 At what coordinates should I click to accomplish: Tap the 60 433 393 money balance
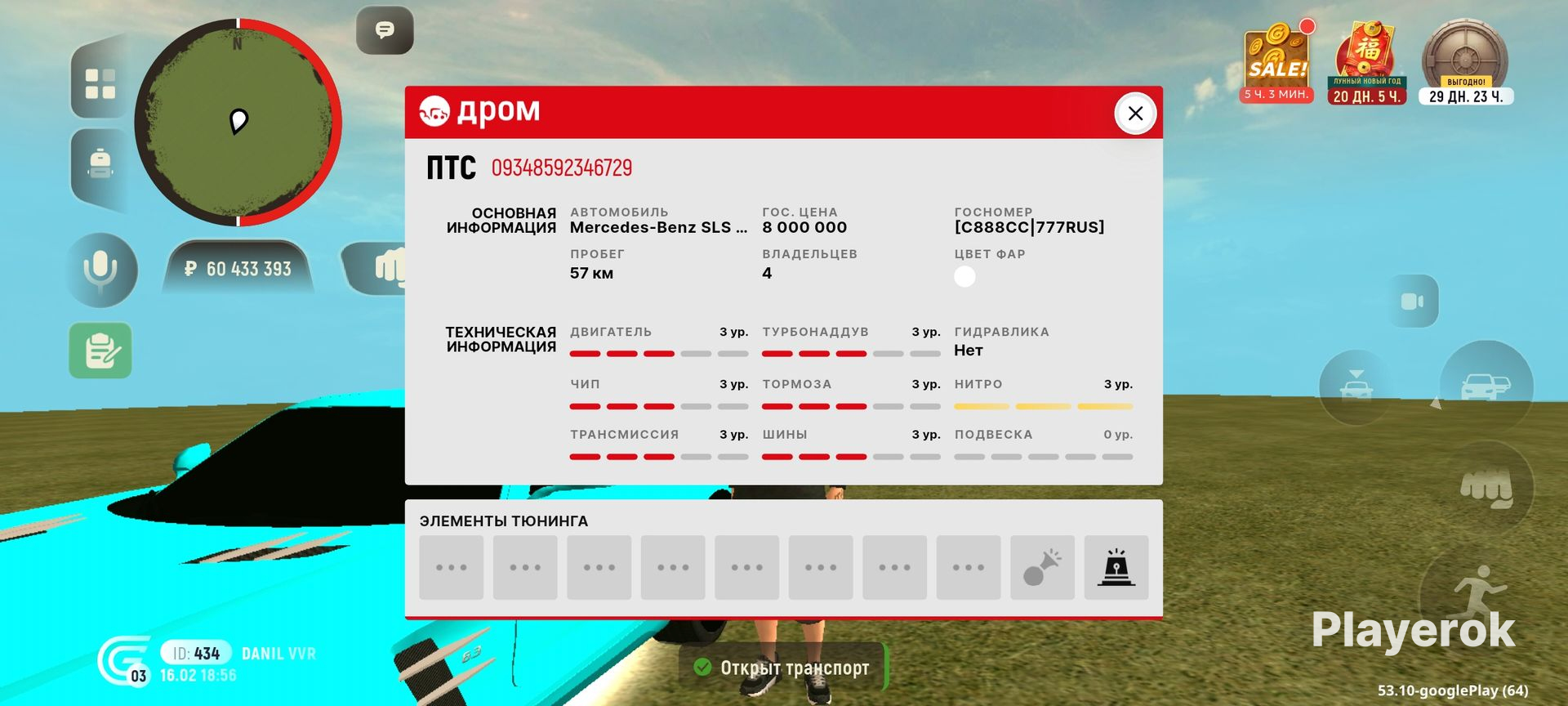coord(238,268)
